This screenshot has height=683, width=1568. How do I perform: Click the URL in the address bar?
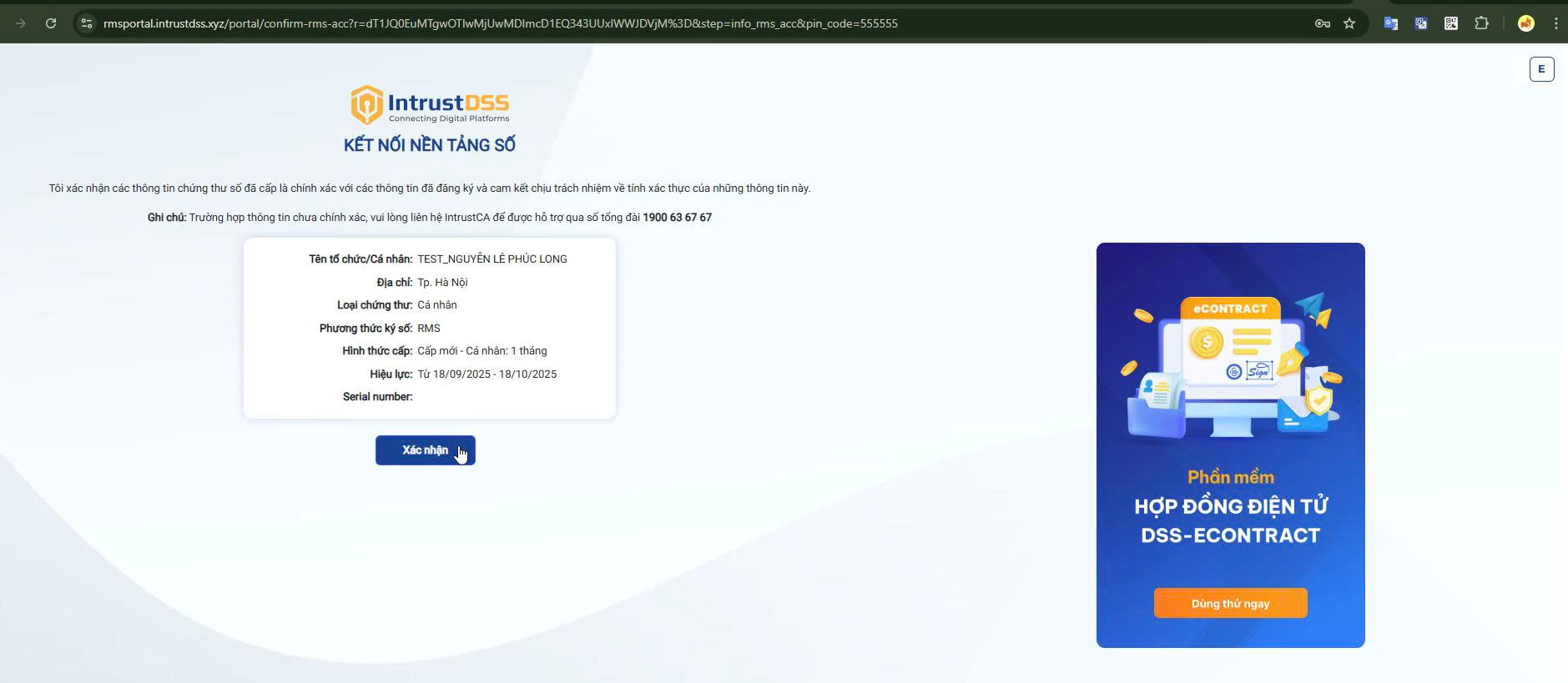click(x=501, y=23)
